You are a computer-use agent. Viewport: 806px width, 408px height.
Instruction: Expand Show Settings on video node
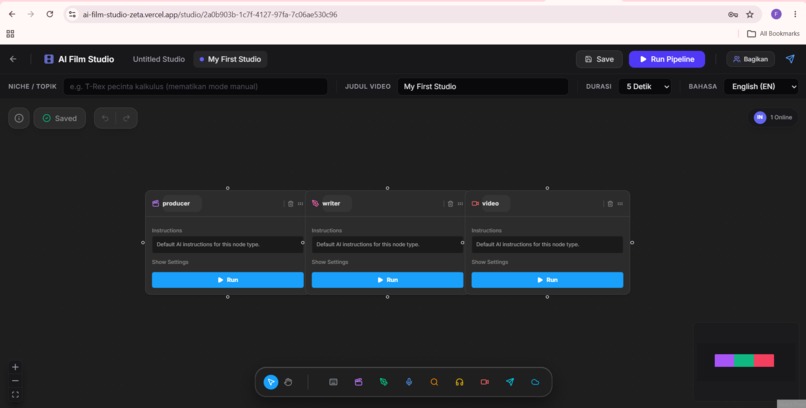490,262
